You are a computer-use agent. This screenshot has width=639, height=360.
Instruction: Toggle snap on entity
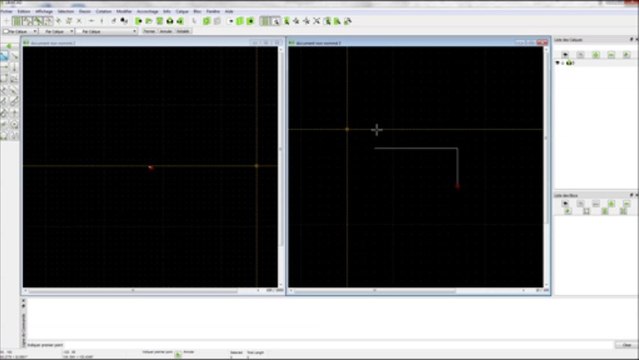click(37, 21)
